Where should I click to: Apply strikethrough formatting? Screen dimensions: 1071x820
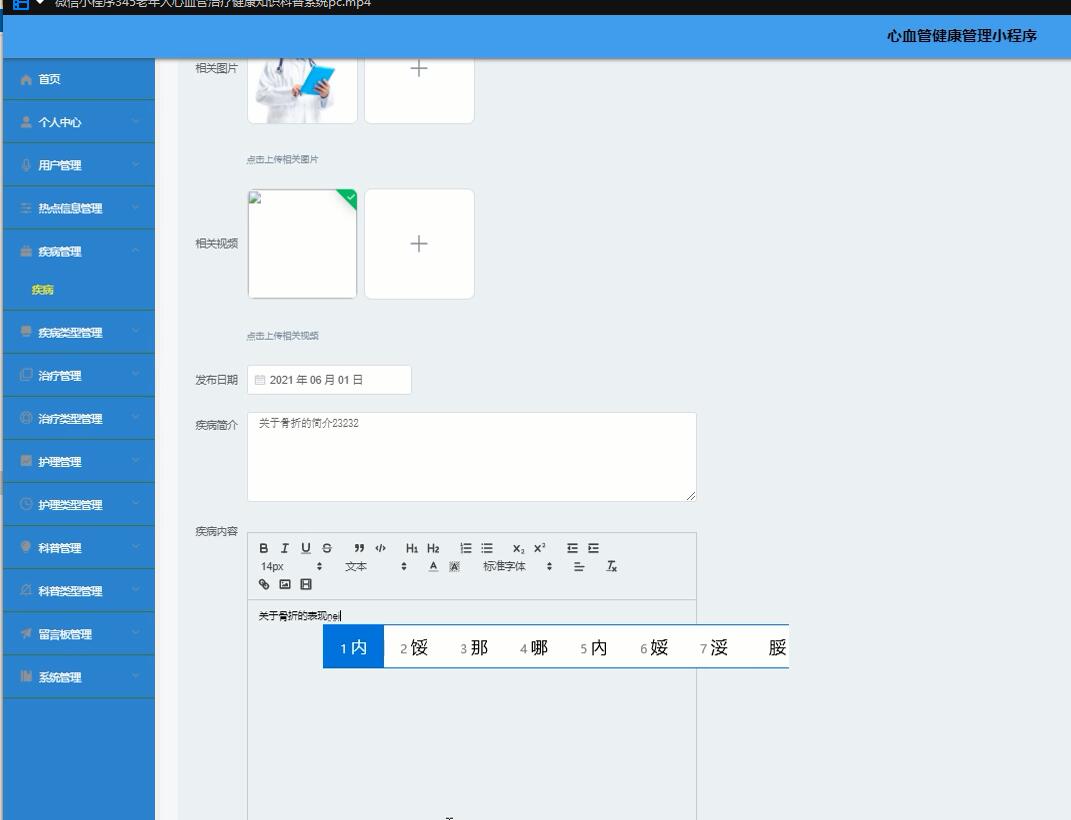[327, 548]
